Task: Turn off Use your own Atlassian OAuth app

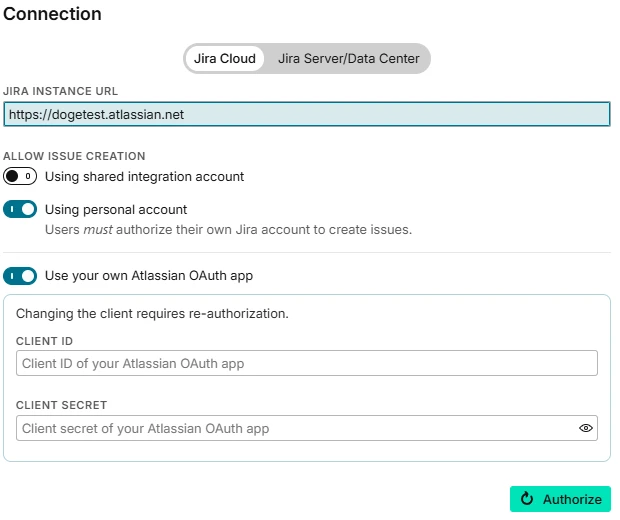Action: (20, 276)
